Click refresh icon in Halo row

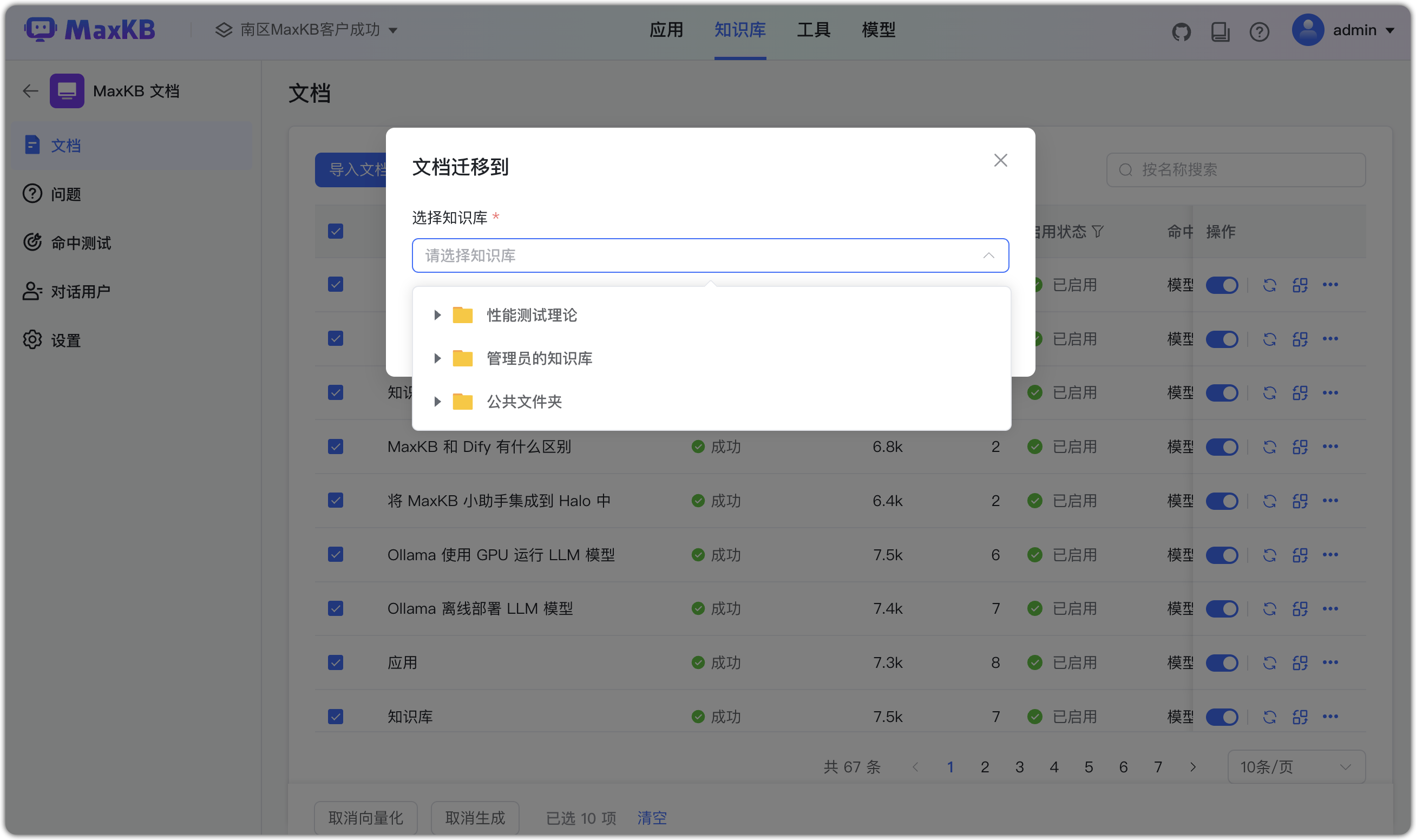(x=1269, y=501)
